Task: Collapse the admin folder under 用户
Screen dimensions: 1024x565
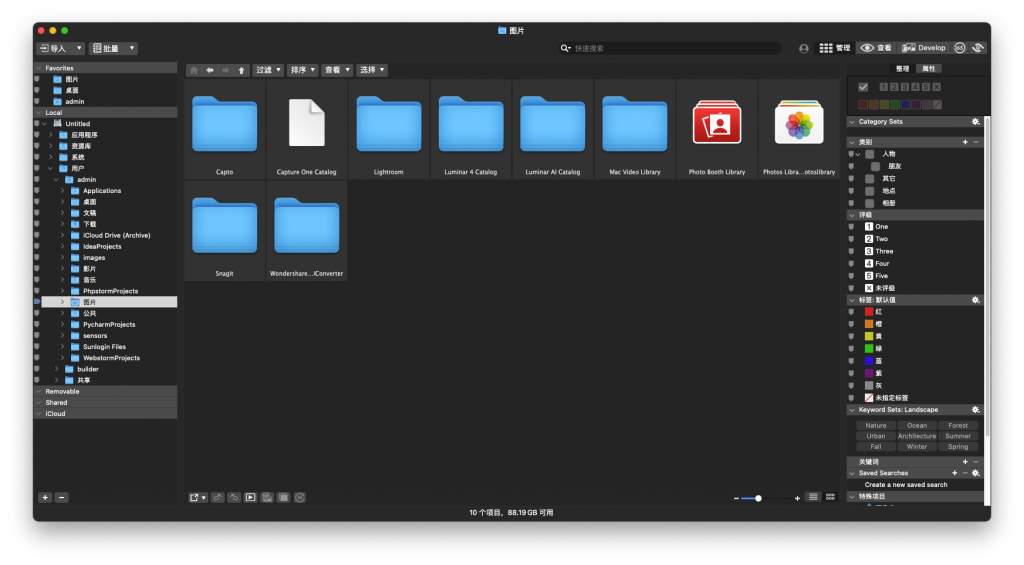Action: click(x=56, y=180)
